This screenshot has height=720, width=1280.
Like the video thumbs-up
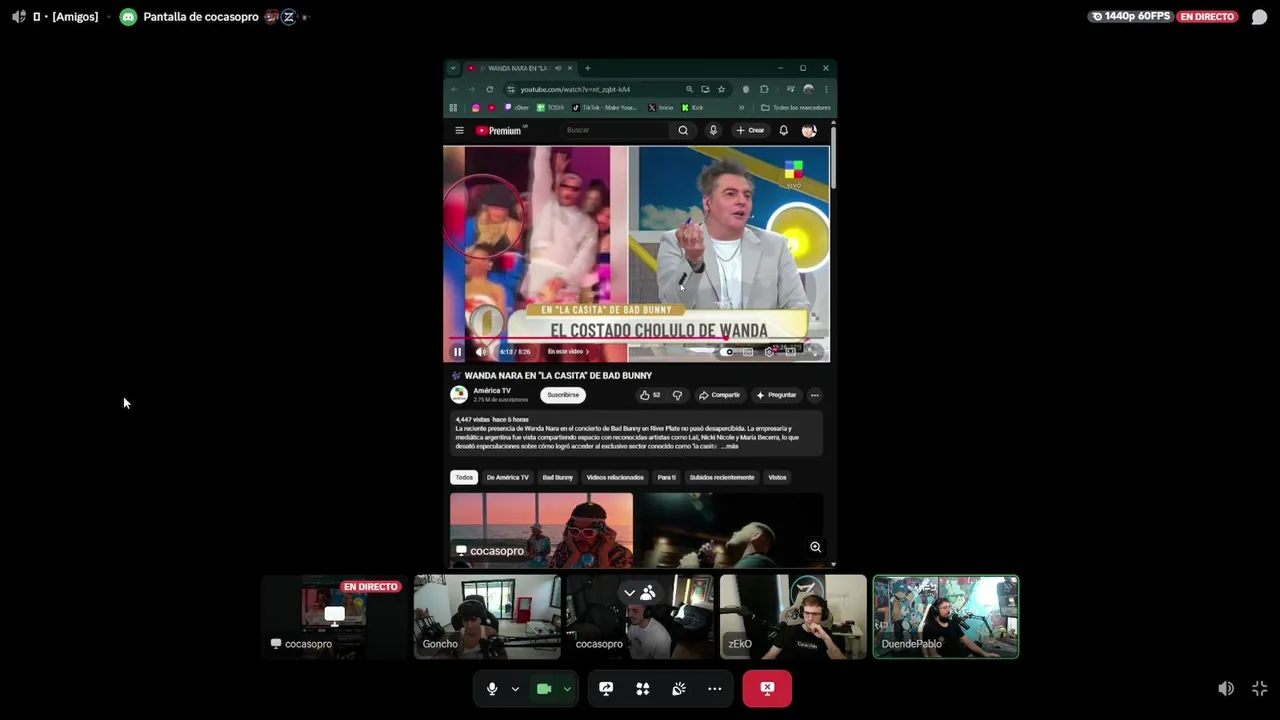(x=650, y=395)
